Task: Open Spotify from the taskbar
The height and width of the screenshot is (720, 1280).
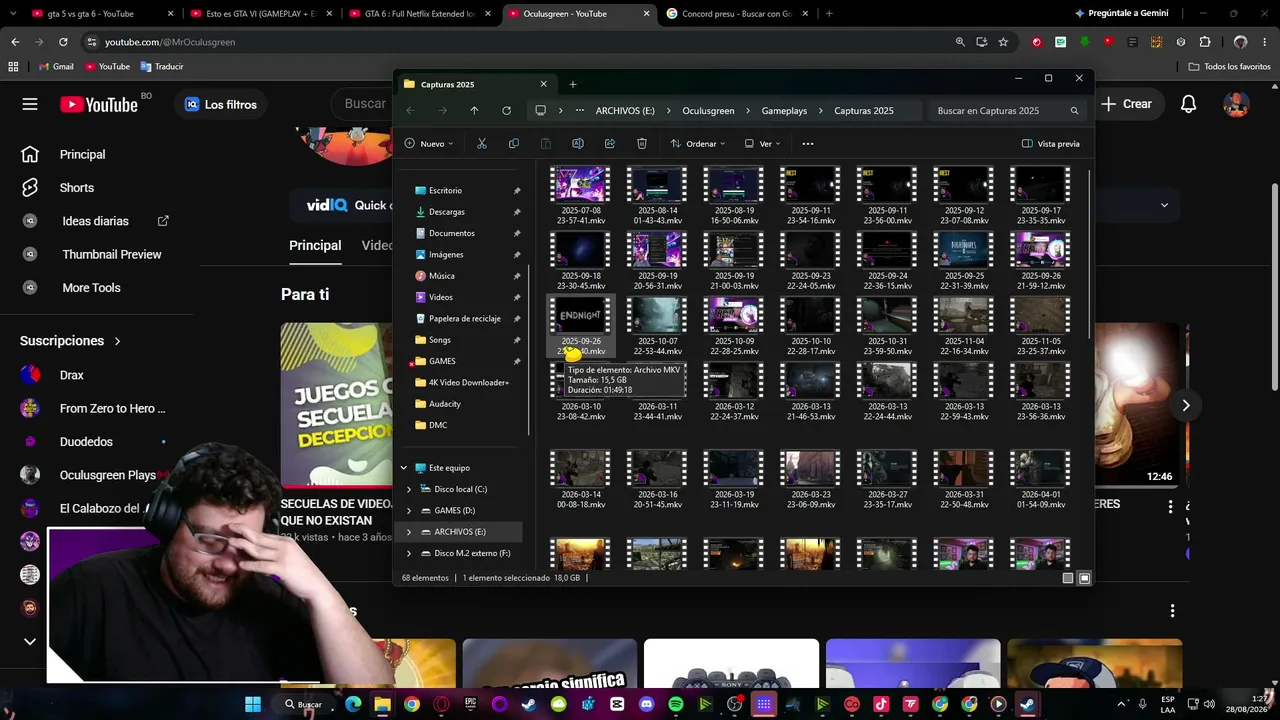Action: (676, 704)
